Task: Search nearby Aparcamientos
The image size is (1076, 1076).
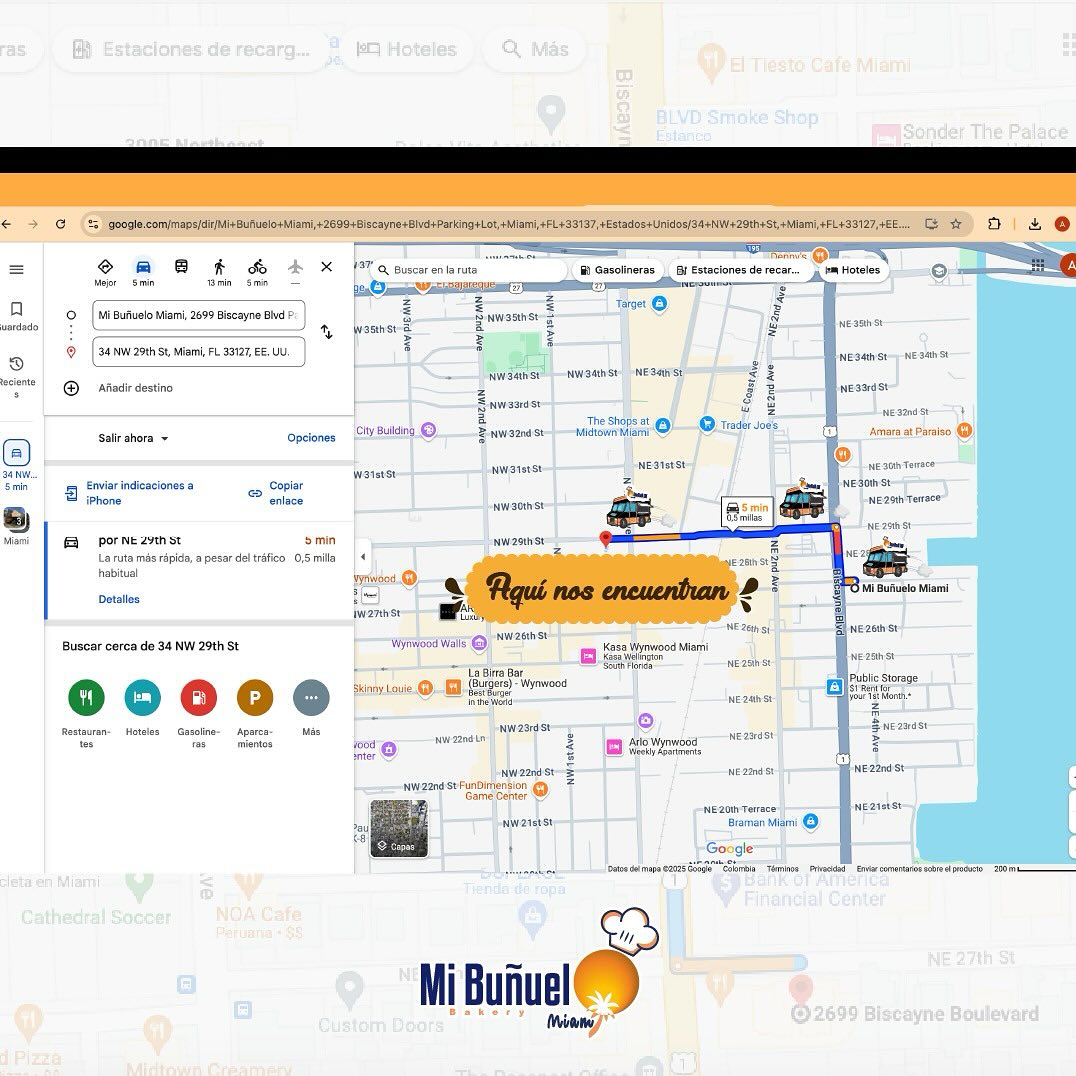Action: 255,713
